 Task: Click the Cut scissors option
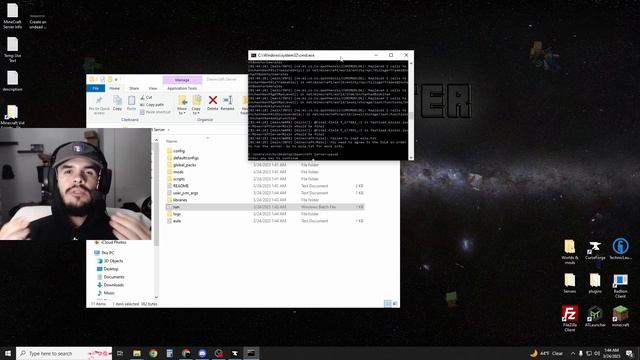point(146,98)
